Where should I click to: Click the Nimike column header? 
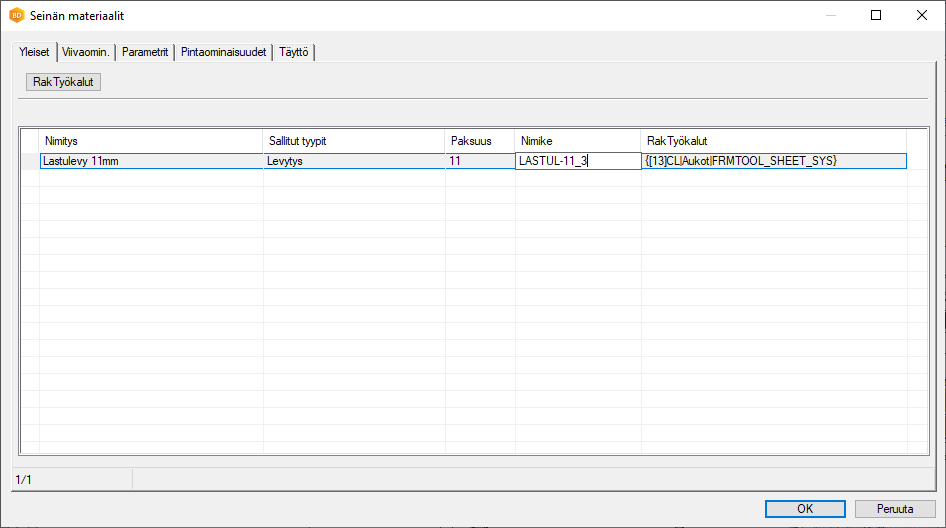click(577, 141)
